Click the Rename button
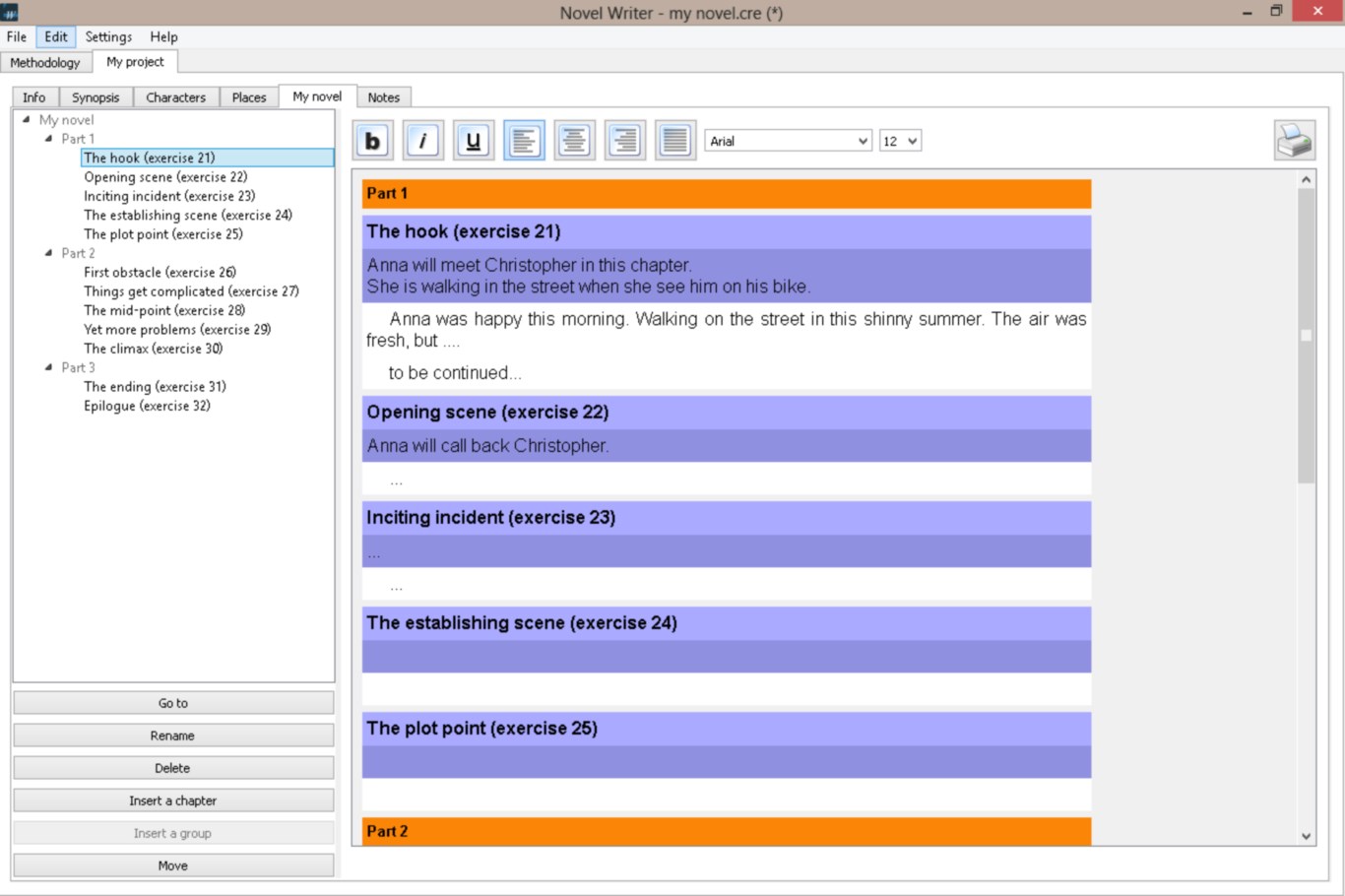Viewport: 1345px width, 896px height. [x=173, y=736]
